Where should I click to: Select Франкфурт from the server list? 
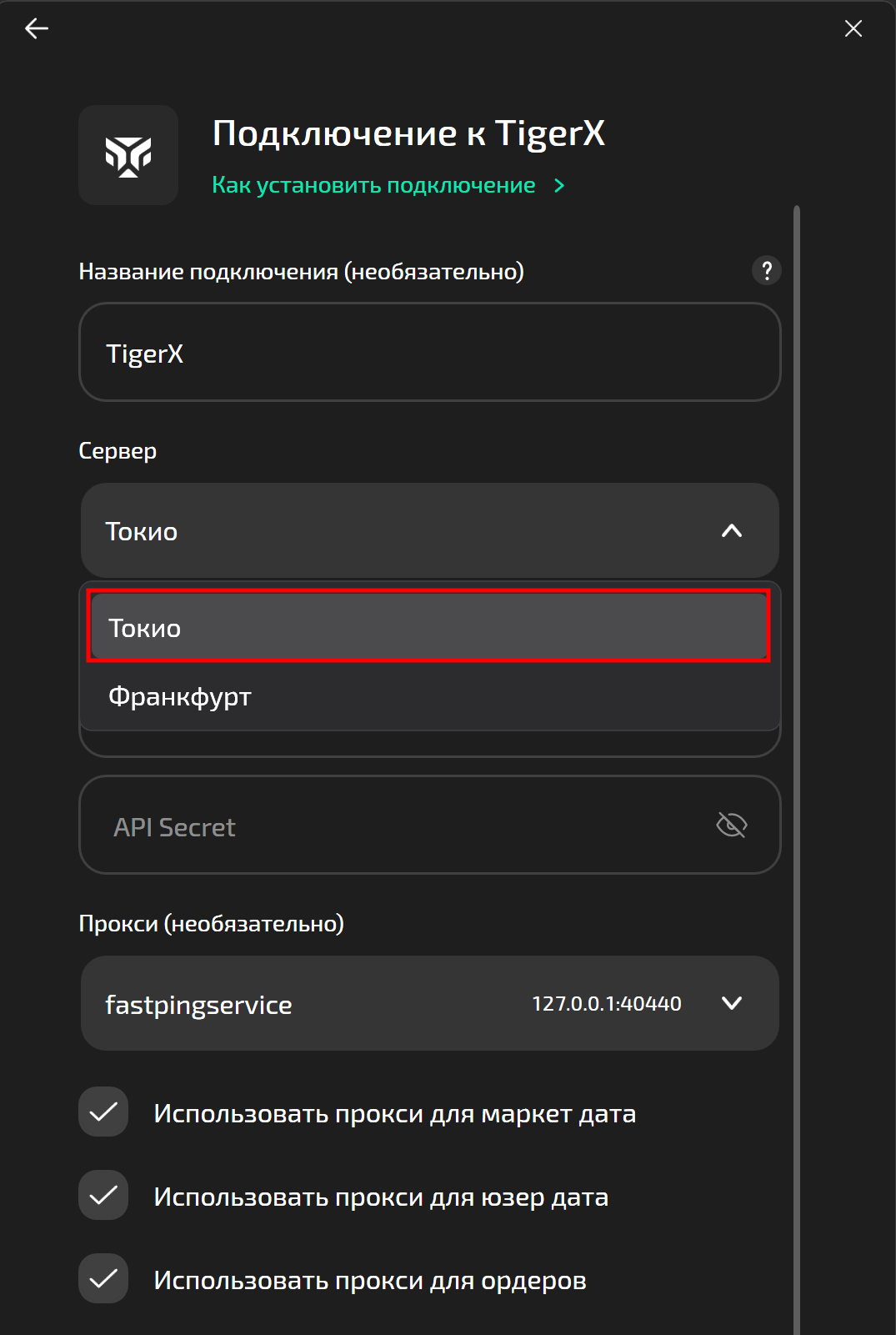click(428, 696)
